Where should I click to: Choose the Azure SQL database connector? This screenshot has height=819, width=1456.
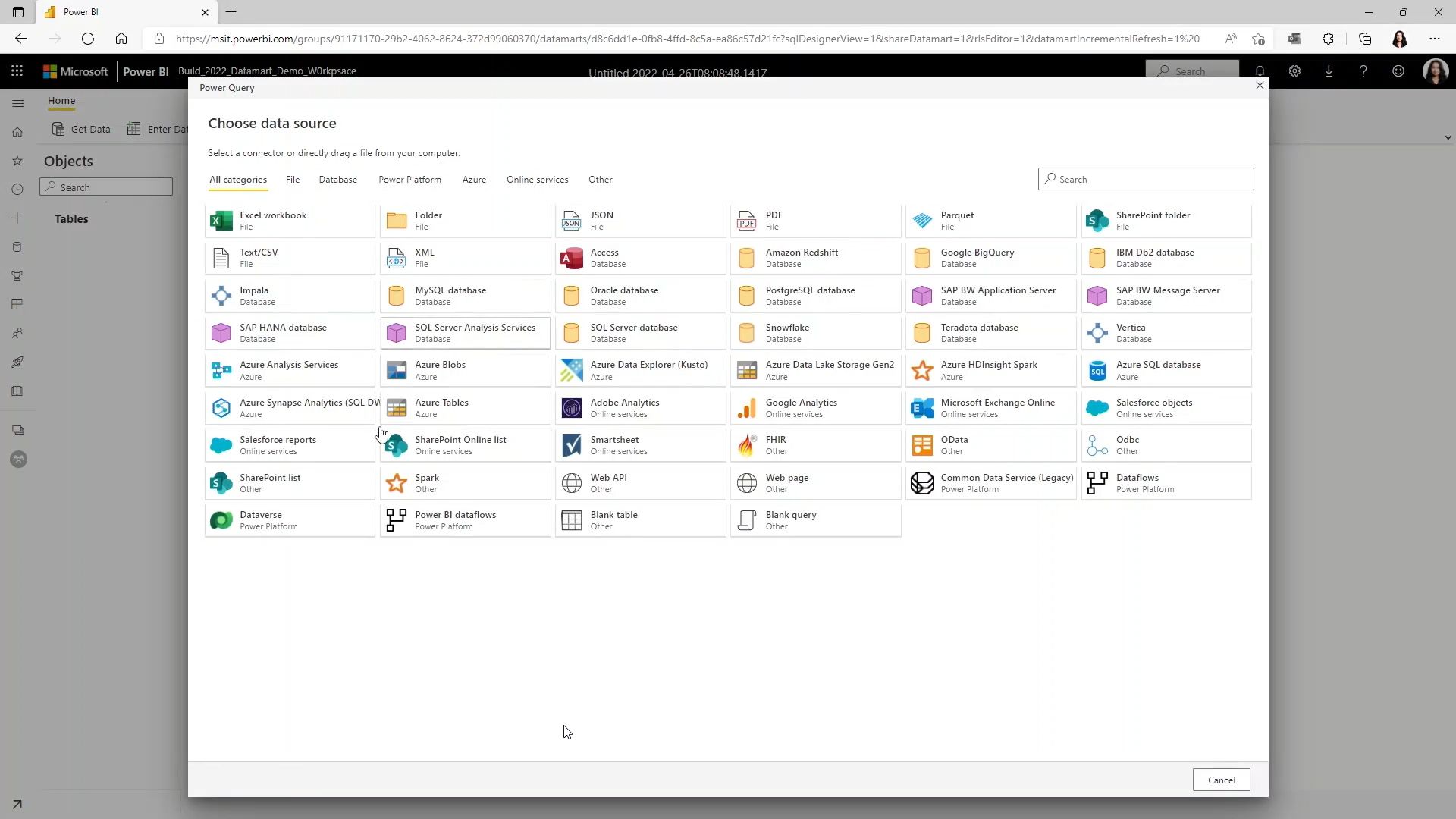1166,370
